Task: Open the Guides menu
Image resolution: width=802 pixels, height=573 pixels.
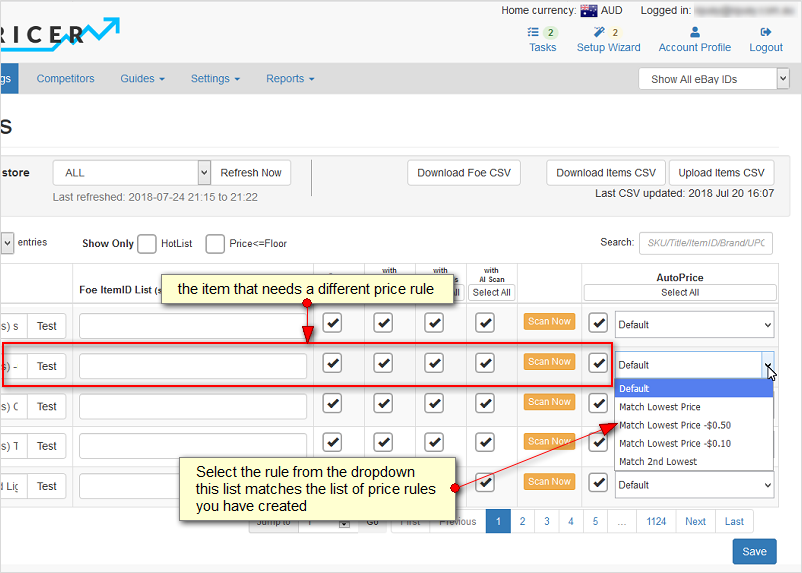Action: click(142, 79)
